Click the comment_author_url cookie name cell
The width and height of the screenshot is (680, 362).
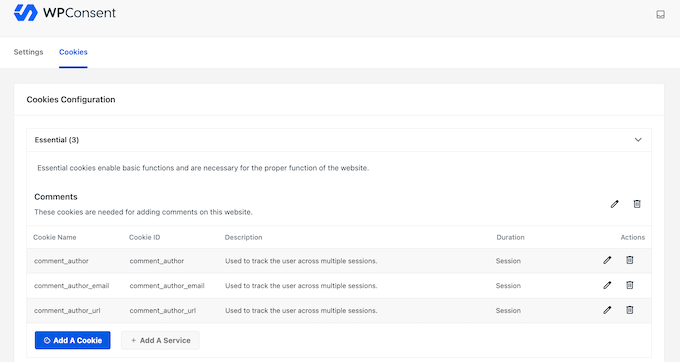pyautogui.click(x=67, y=310)
